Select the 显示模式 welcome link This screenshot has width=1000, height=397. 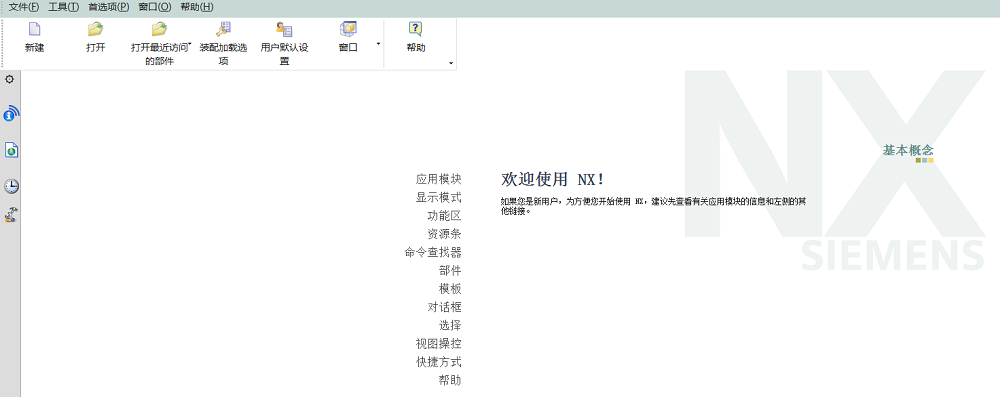pos(439,197)
